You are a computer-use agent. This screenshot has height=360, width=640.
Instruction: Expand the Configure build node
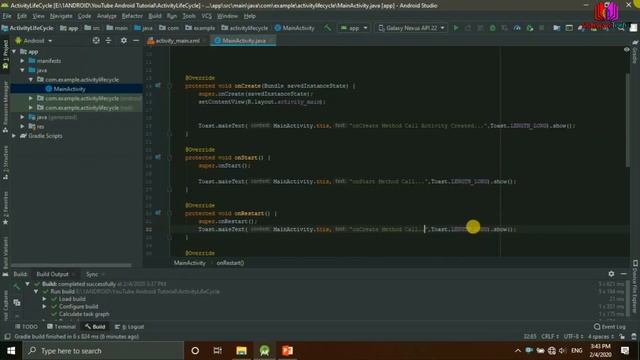[44, 307]
